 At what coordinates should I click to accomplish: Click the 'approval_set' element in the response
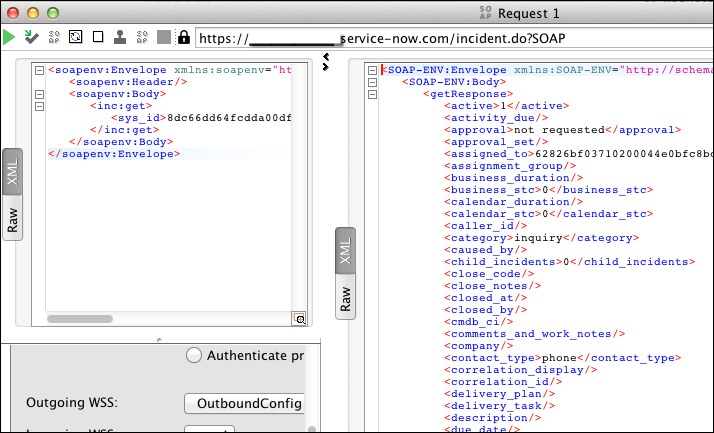click(496, 142)
